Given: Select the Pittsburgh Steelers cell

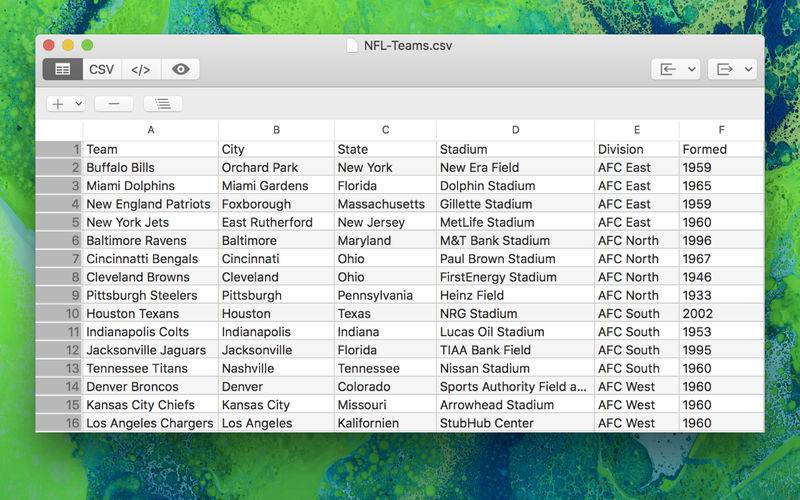Looking at the screenshot, I should tap(151, 295).
